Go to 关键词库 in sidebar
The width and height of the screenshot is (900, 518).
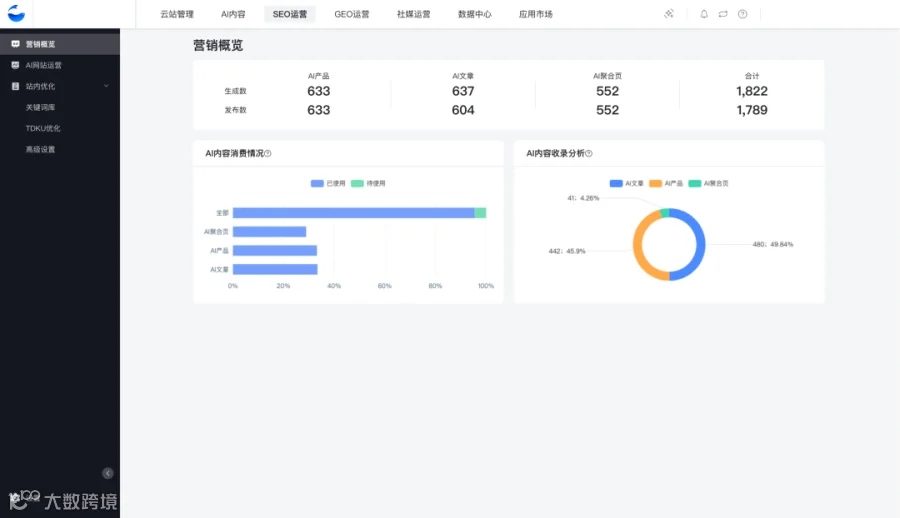40,107
